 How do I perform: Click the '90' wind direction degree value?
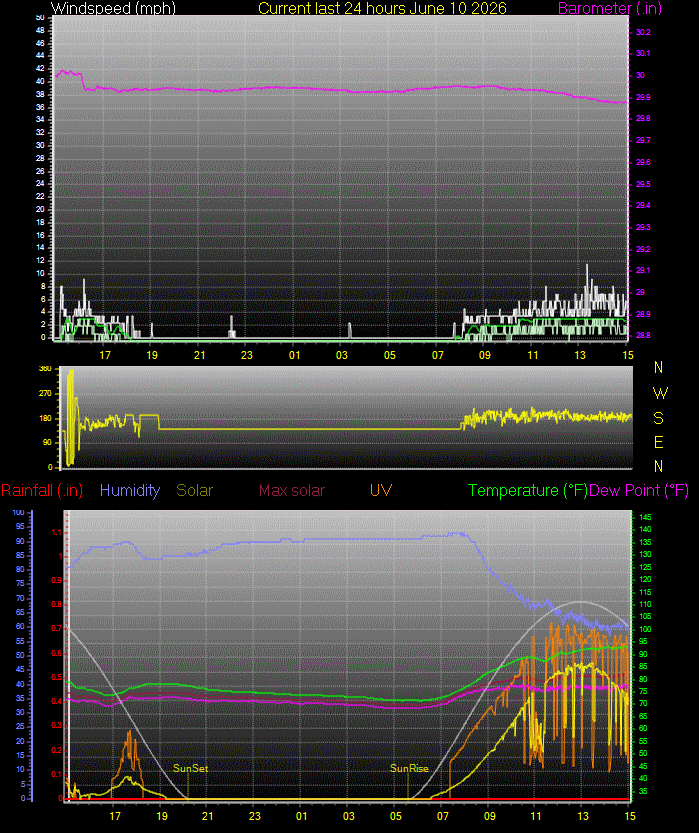[x=47, y=443]
